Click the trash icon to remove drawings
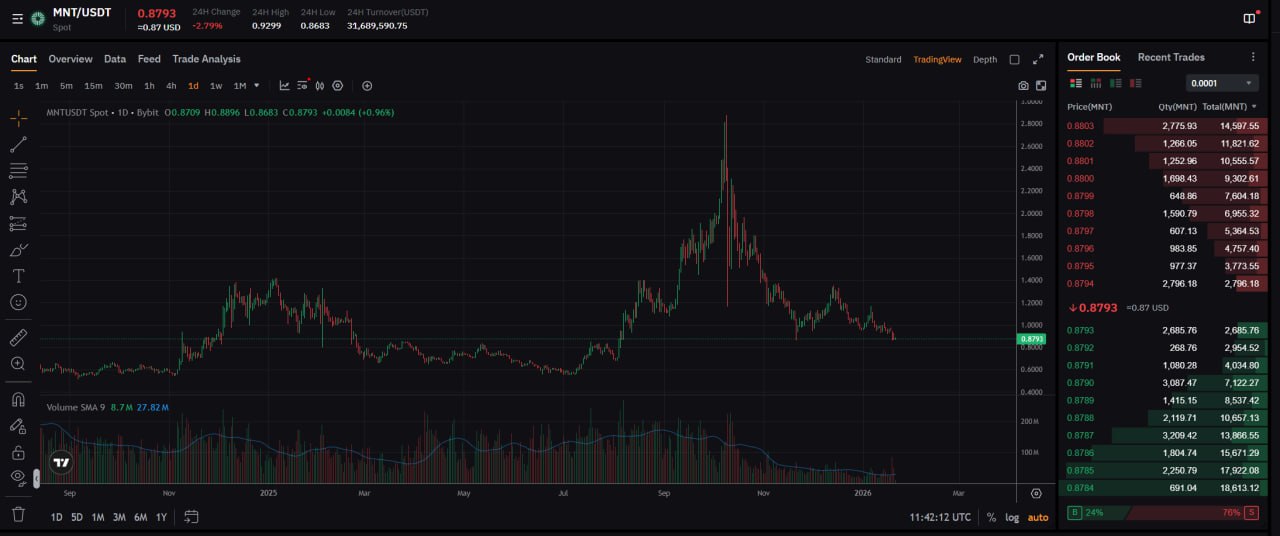Image resolution: width=1280 pixels, height=536 pixels. coord(18,514)
